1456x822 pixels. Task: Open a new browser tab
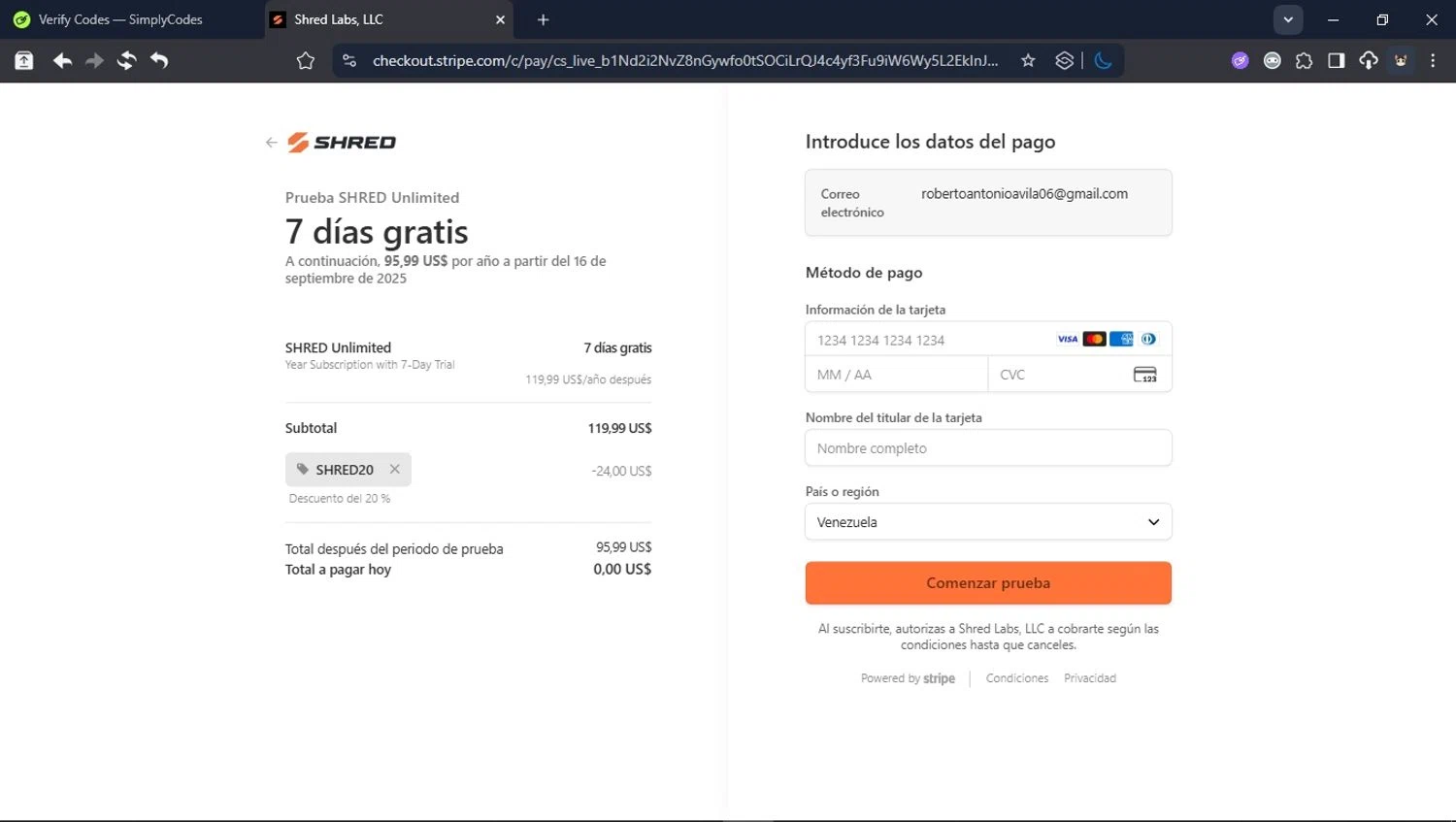(543, 19)
